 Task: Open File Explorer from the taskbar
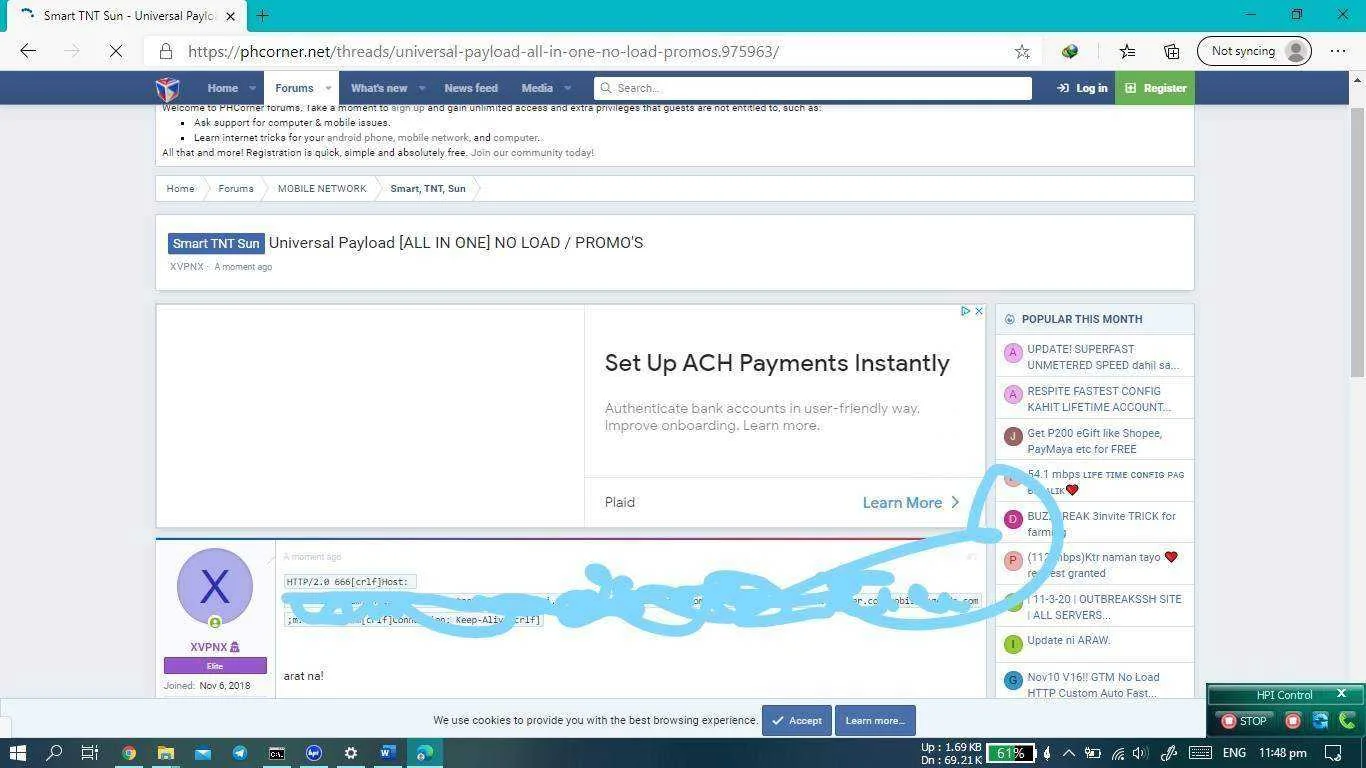coord(166,753)
